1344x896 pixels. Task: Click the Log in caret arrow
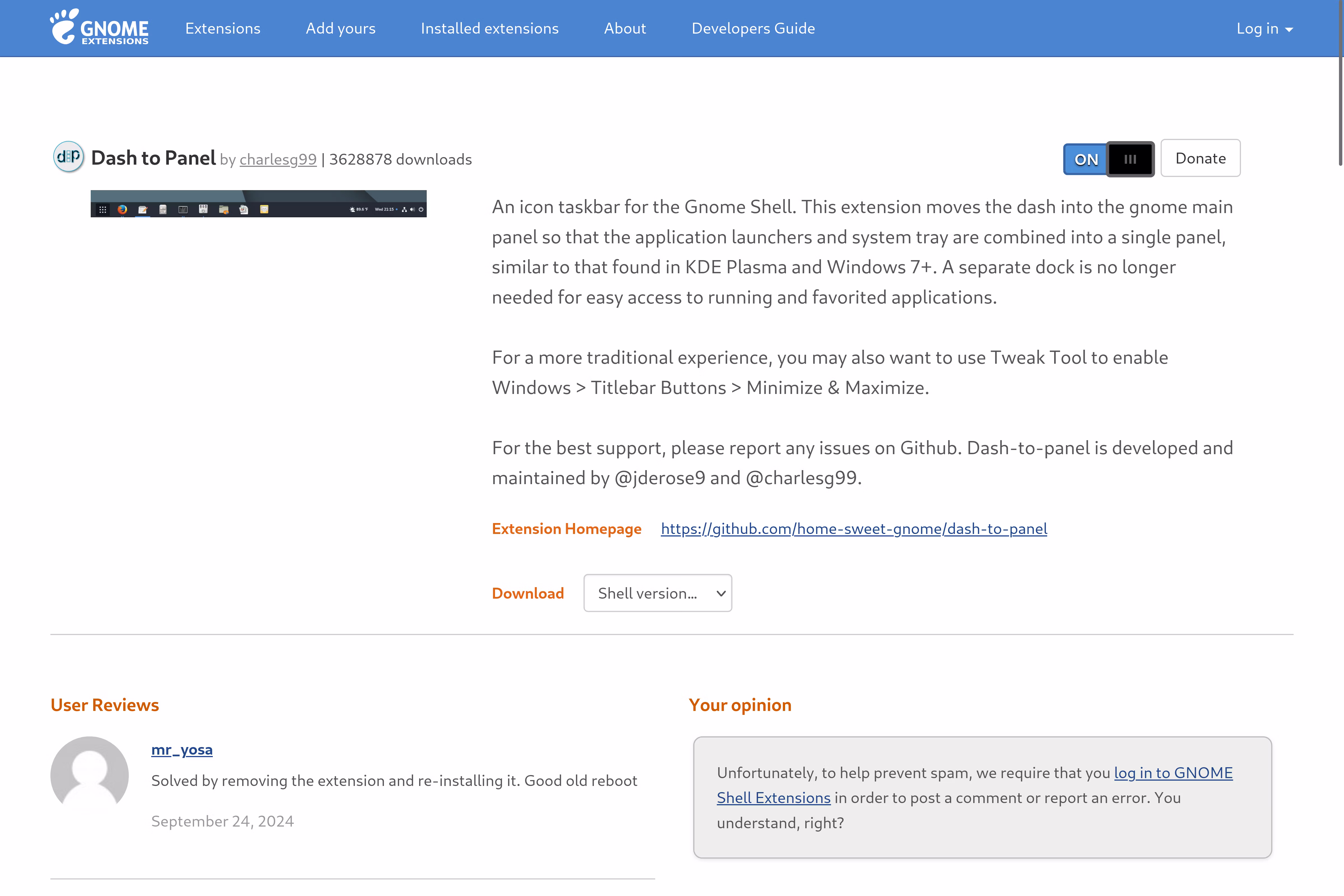coord(1289,30)
